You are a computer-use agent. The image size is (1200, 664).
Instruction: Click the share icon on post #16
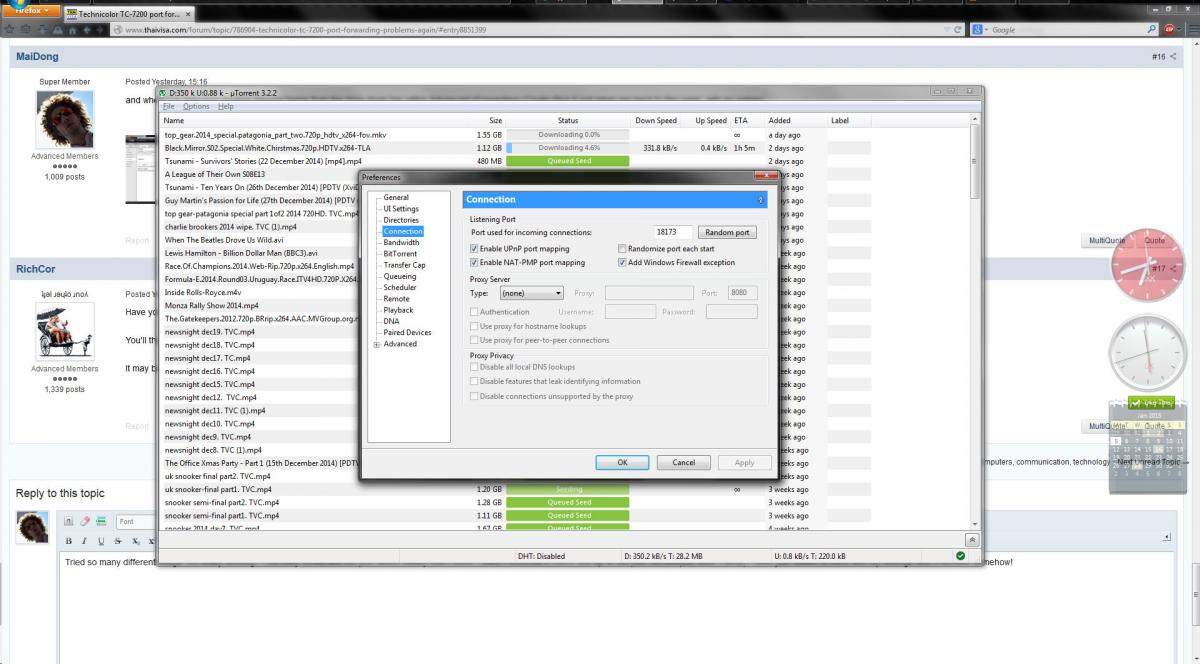(x=1174, y=57)
